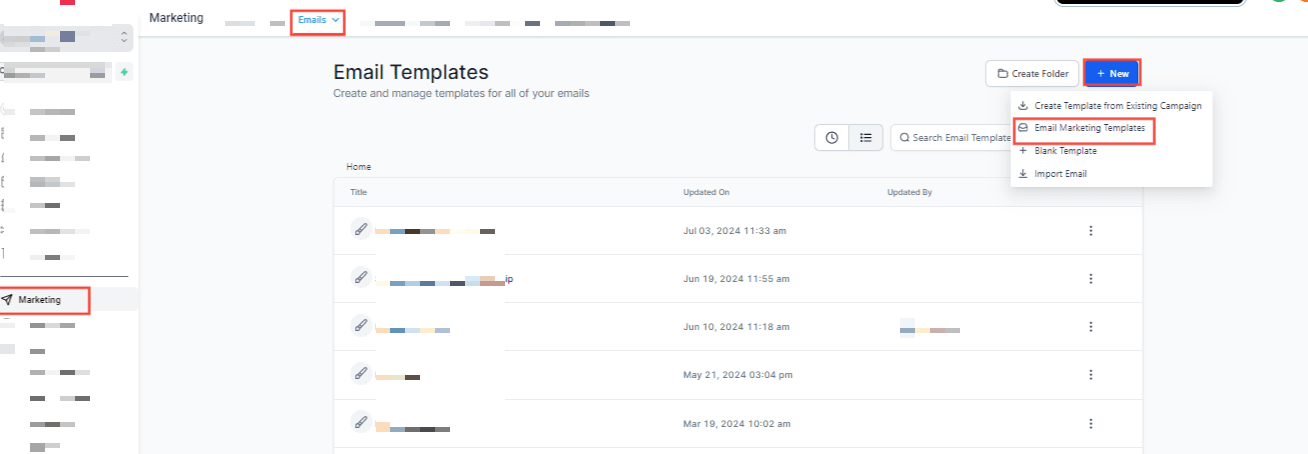The image size is (1308, 454).
Task: Click template icon in Mar 19, 2024 row
Action: [361, 421]
